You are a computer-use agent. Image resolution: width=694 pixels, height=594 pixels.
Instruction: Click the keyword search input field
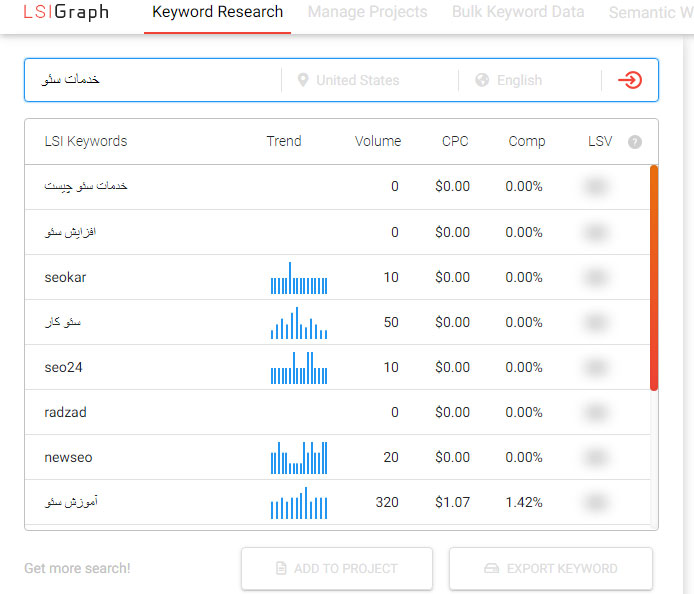click(x=150, y=80)
